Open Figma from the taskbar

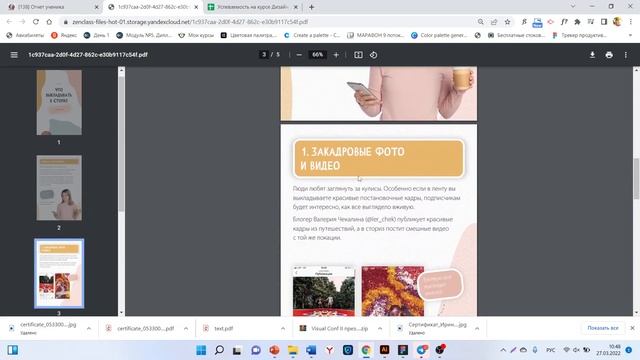(403, 350)
